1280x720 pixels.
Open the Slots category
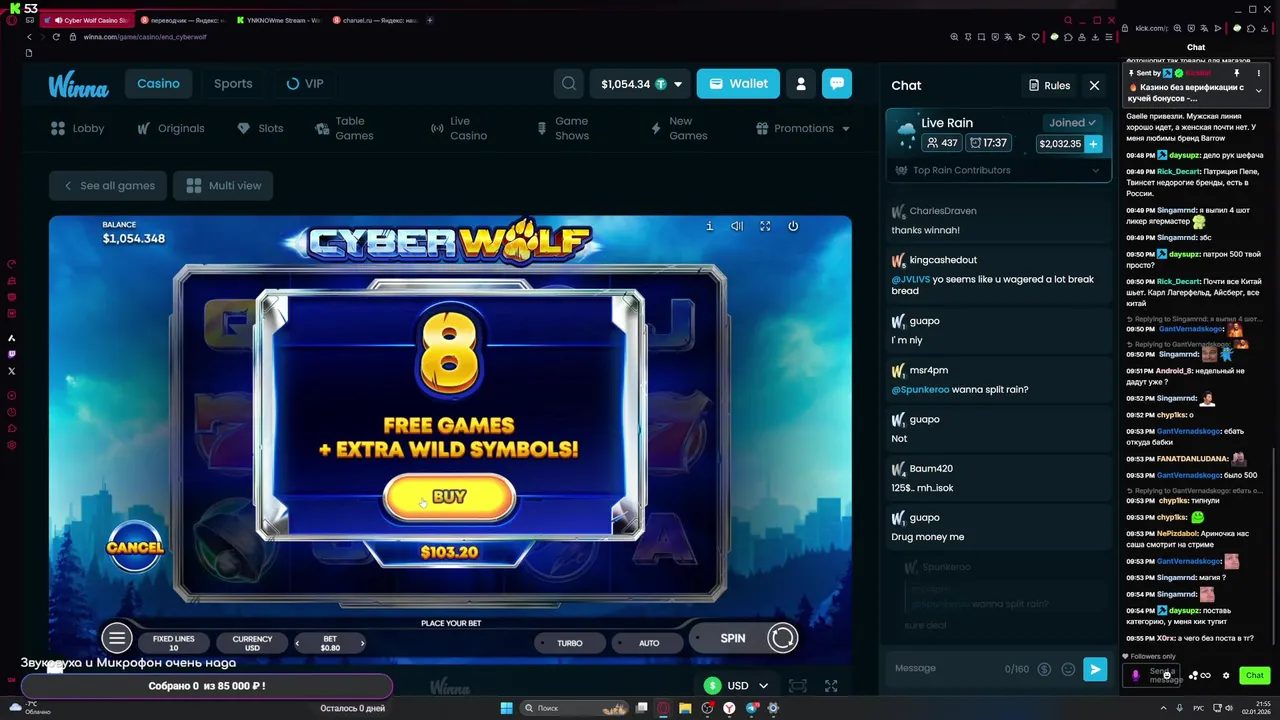pos(260,128)
